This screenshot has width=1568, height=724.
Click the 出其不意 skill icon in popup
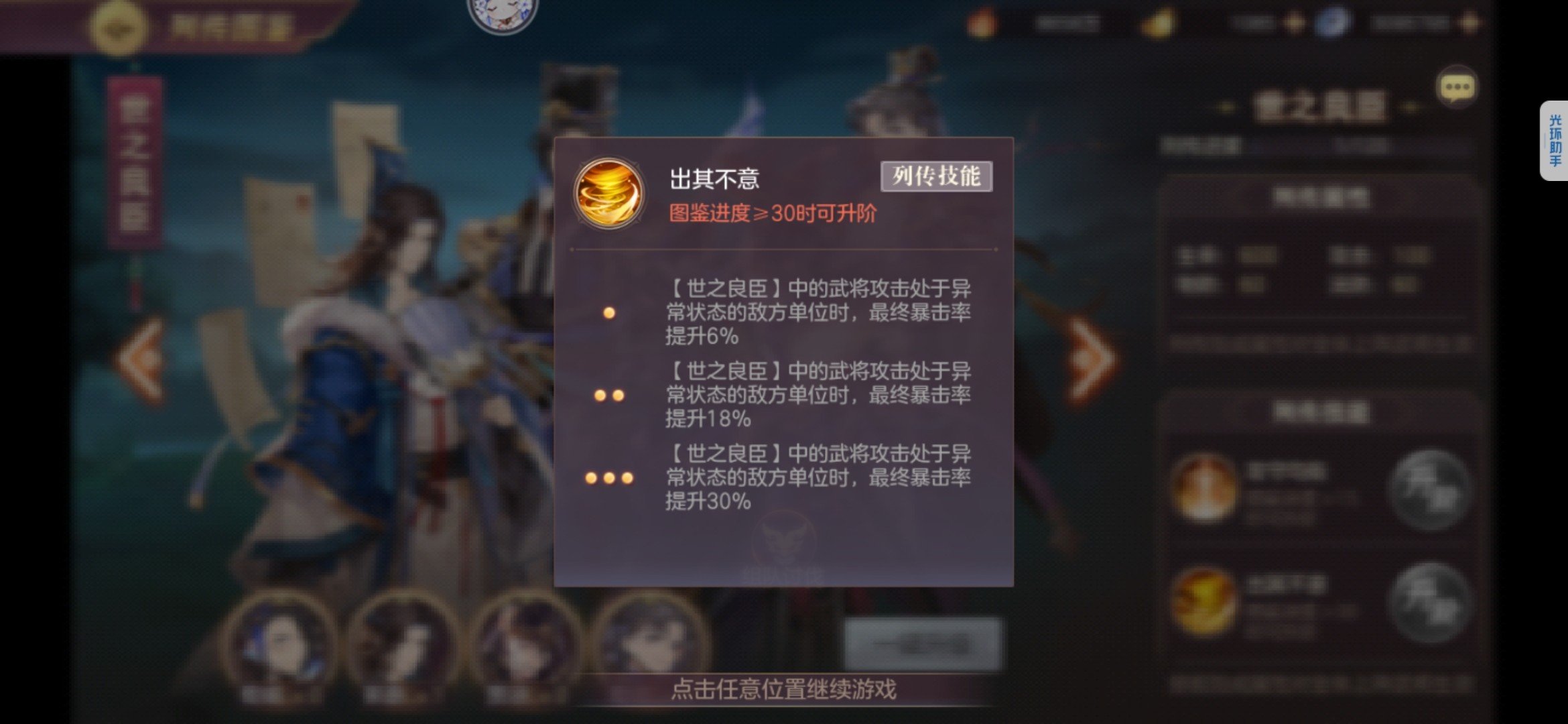(x=609, y=194)
